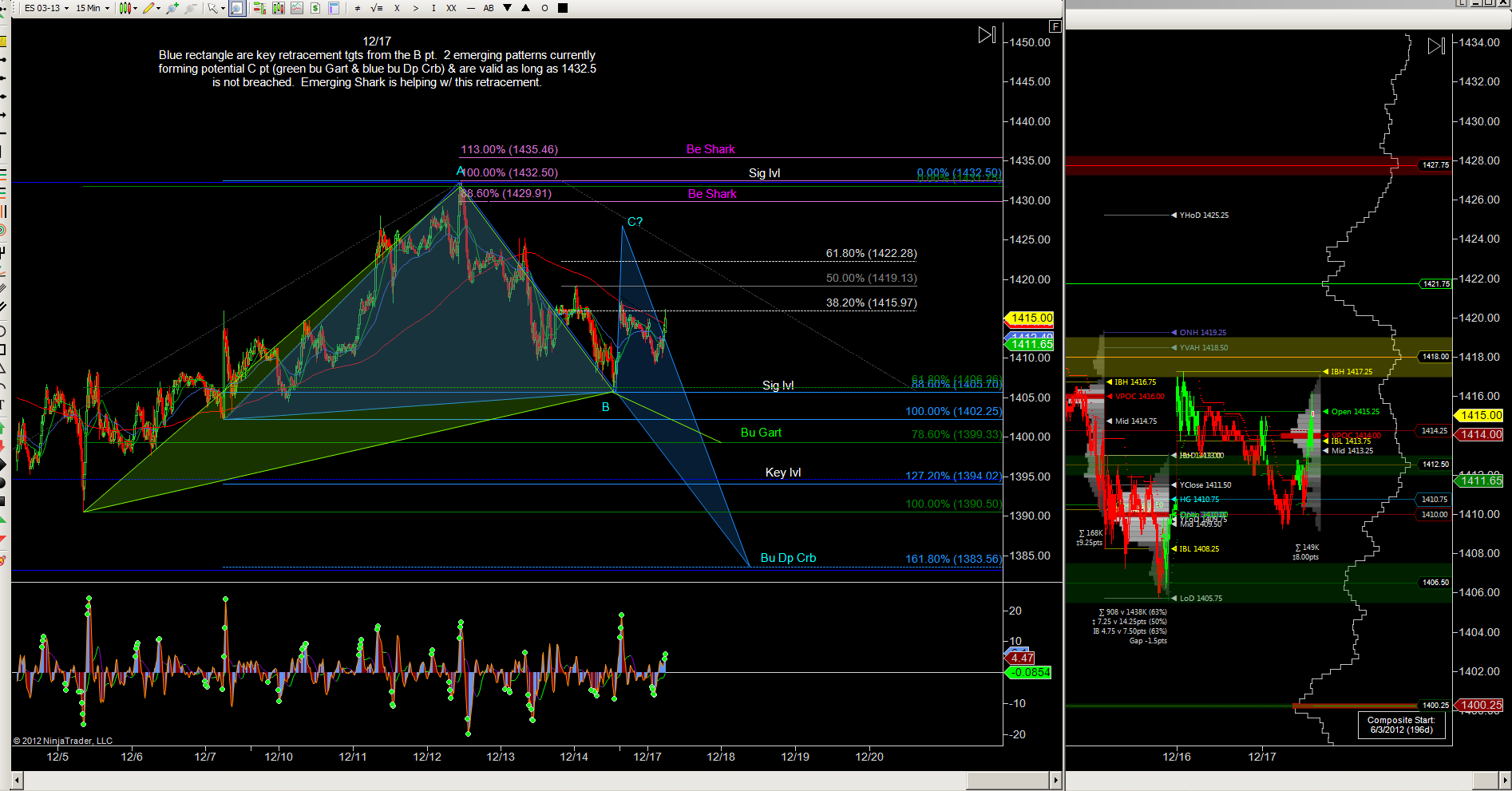Image resolution: width=1512 pixels, height=791 pixels.
Task: Click 12/17 date label on the right chart
Action: pos(1261,757)
